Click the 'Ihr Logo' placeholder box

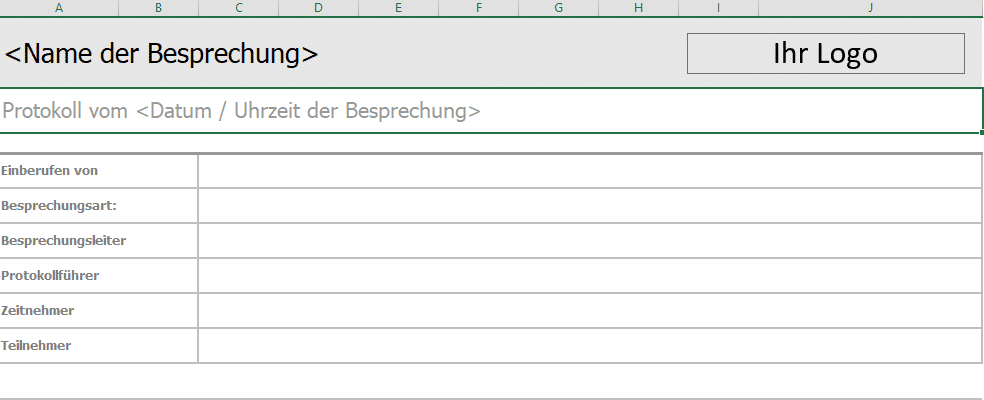point(825,54)
